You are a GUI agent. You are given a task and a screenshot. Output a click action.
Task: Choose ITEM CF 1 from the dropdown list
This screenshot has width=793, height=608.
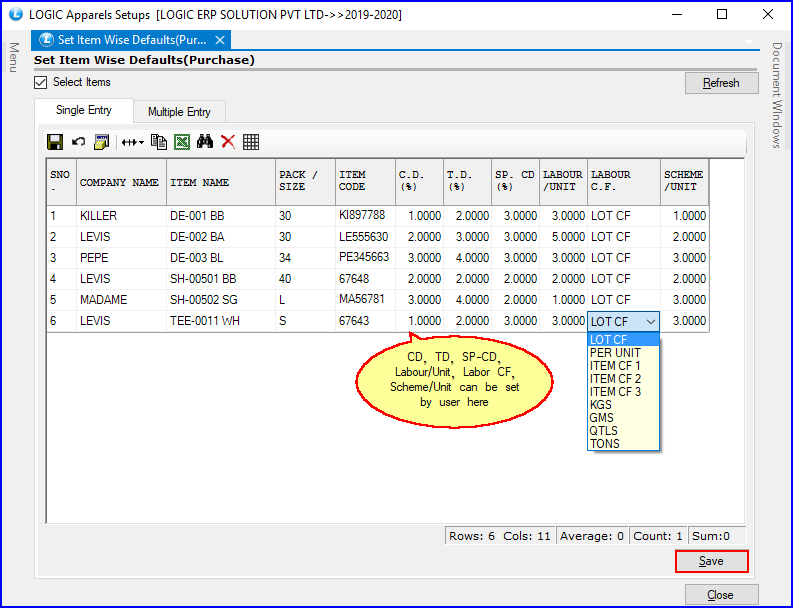[623, 366]
